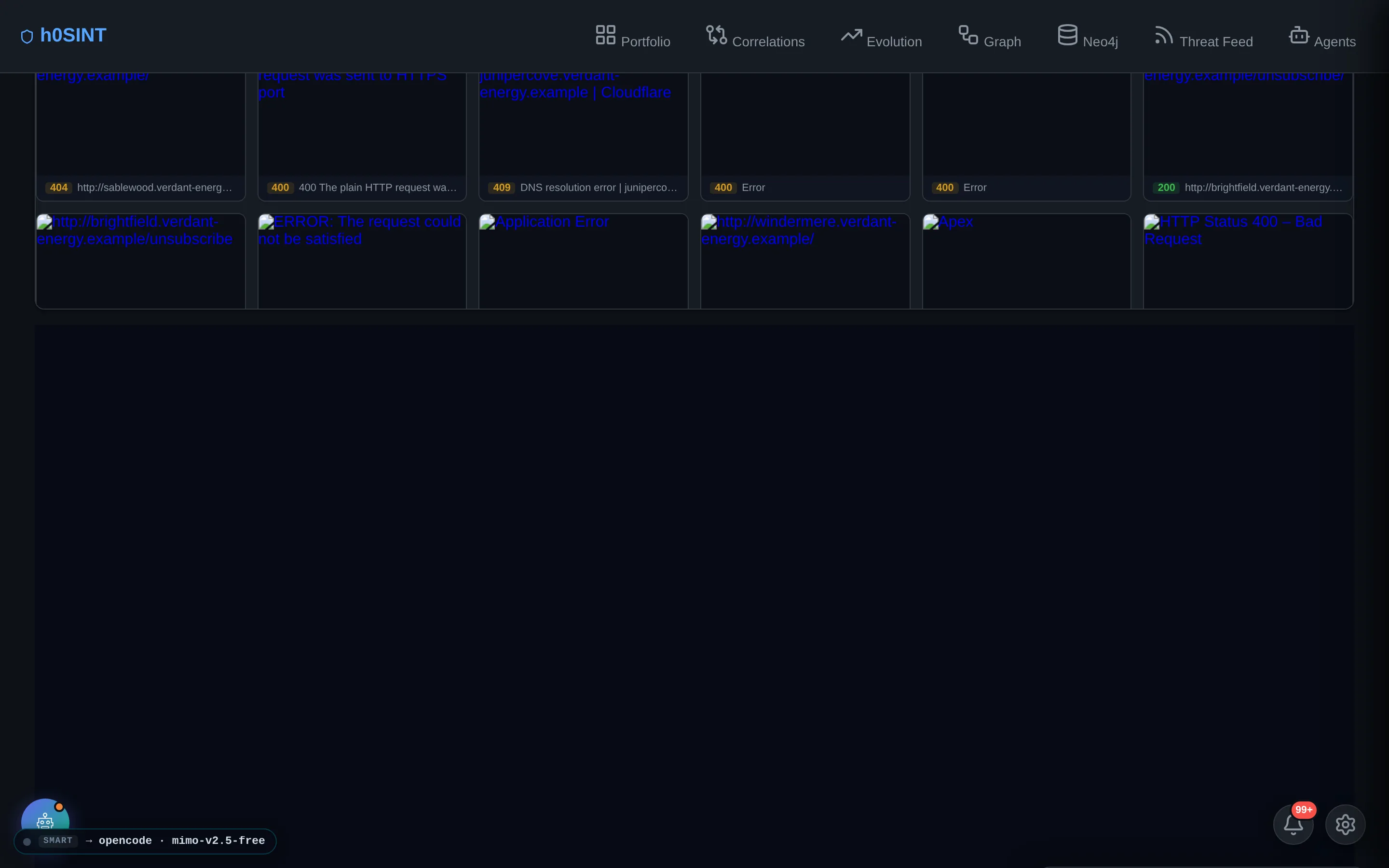Switch to the Evolution tab
Viewport: 1389px width, 868px height.
coord(881,36)
